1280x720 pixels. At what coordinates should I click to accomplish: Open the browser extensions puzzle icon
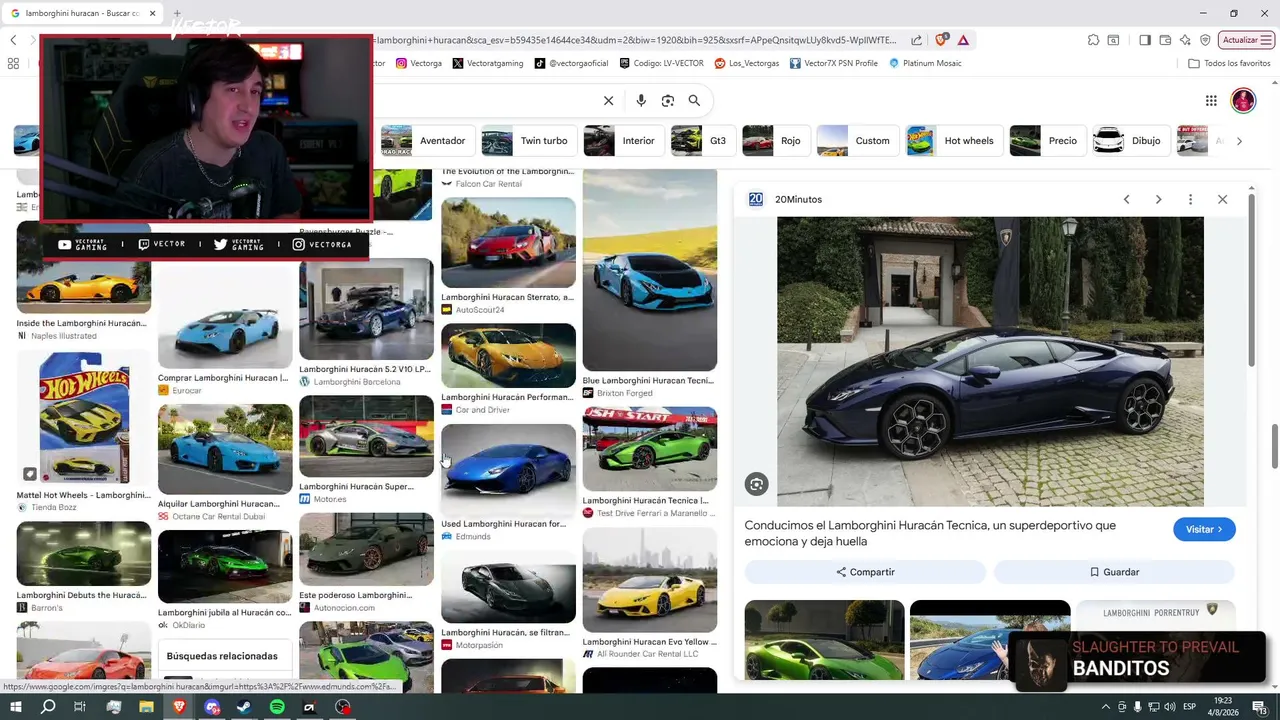tap(1093, 40)
